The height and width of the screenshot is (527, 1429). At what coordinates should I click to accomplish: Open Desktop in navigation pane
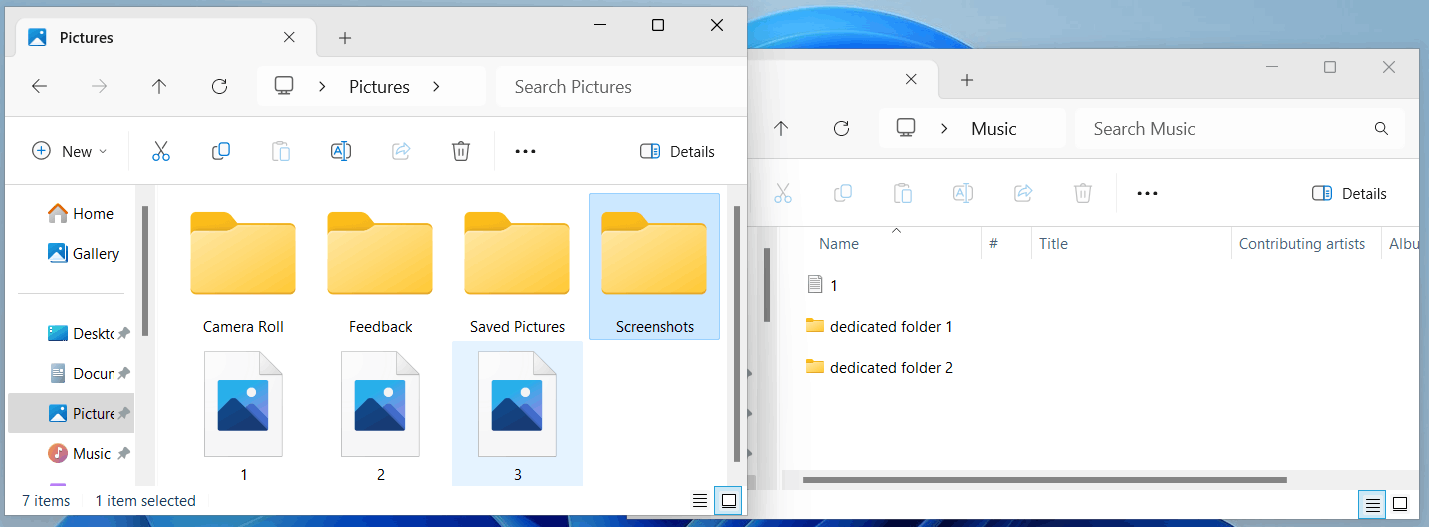81,333
